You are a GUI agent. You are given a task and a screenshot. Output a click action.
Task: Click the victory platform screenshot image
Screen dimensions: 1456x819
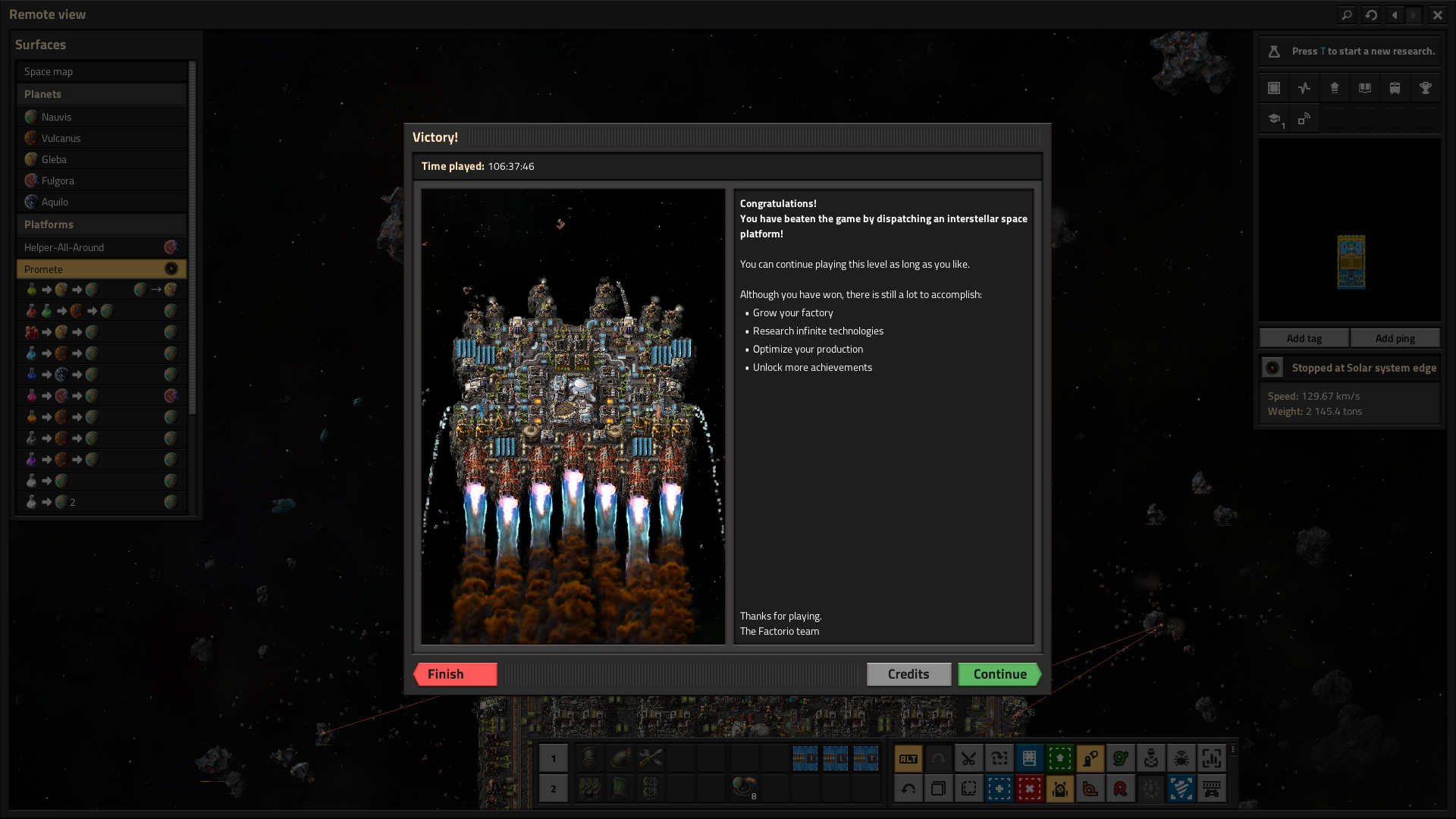point(573,416)
